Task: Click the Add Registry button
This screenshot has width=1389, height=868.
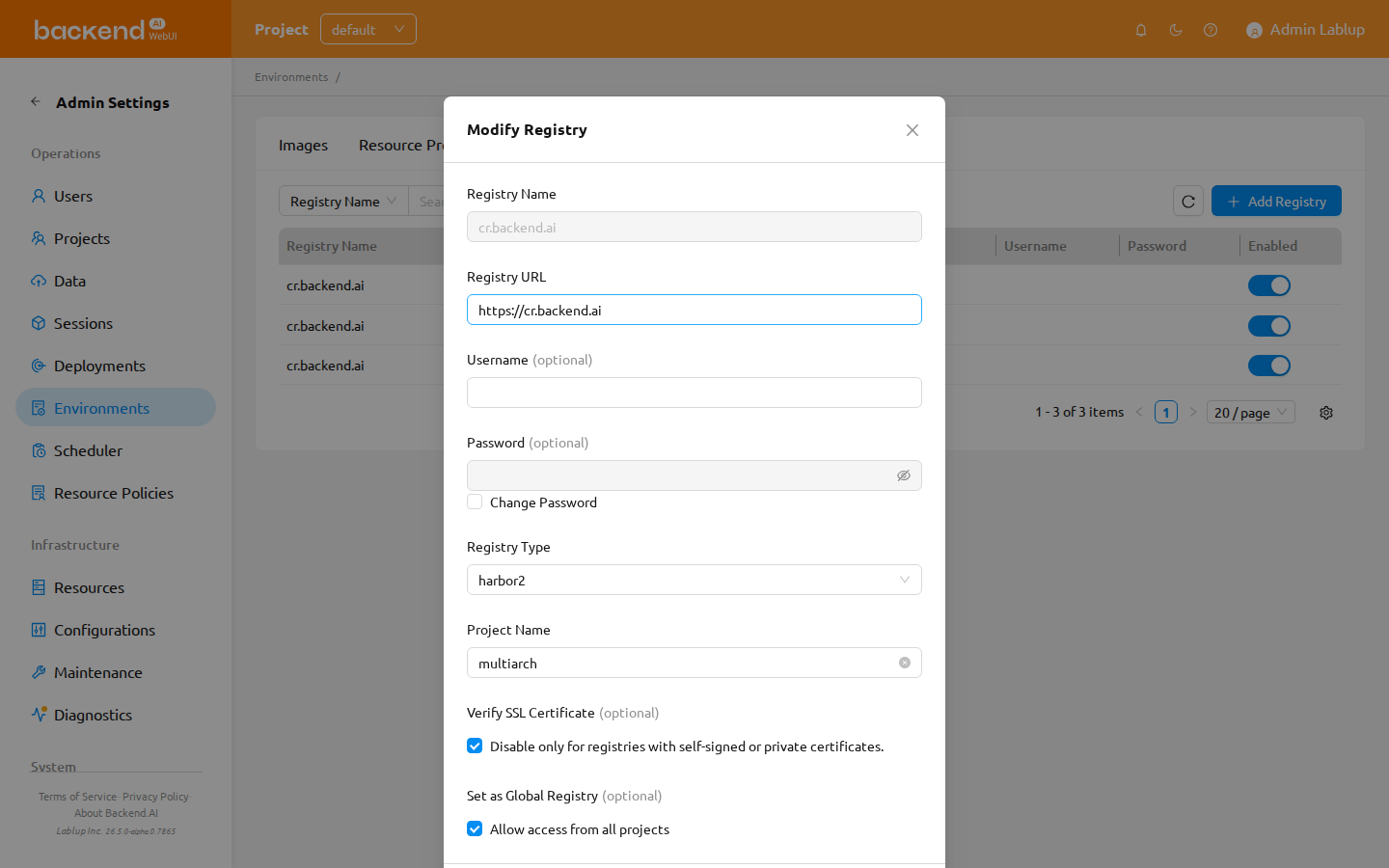Action: pyautogui.click(x=1276, y=201)
